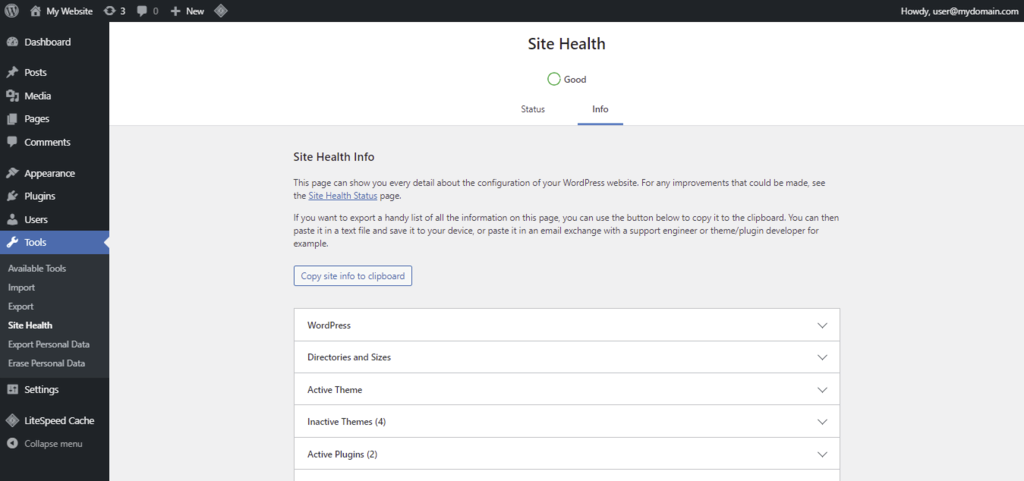Click Copy site info to clipboard button
This screenshot has width=1024, height=481.
tap(352, 275)
